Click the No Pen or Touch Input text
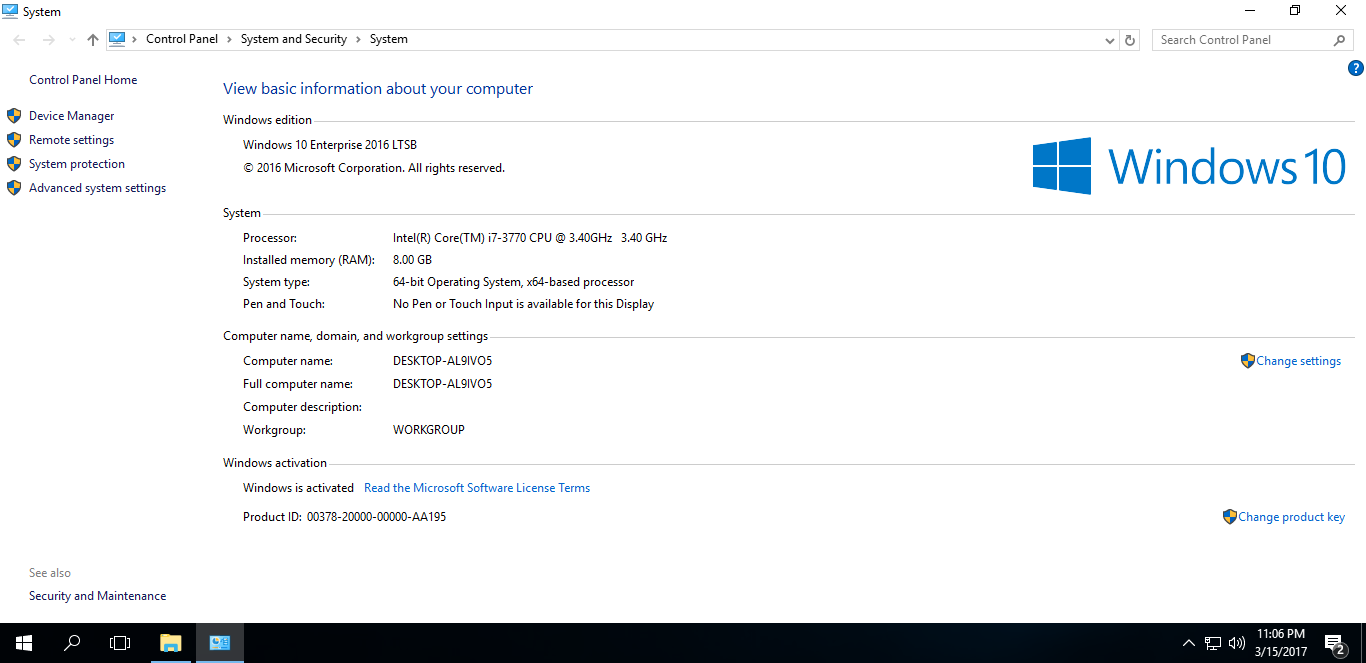1366x663 pixels. [523, 304]
